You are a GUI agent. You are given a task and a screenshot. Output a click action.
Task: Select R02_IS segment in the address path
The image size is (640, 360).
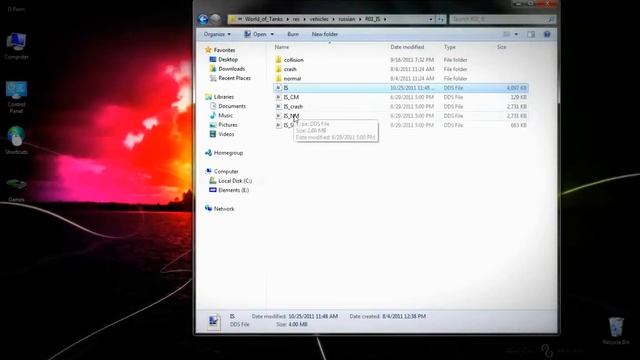click(x=373, y=19)
